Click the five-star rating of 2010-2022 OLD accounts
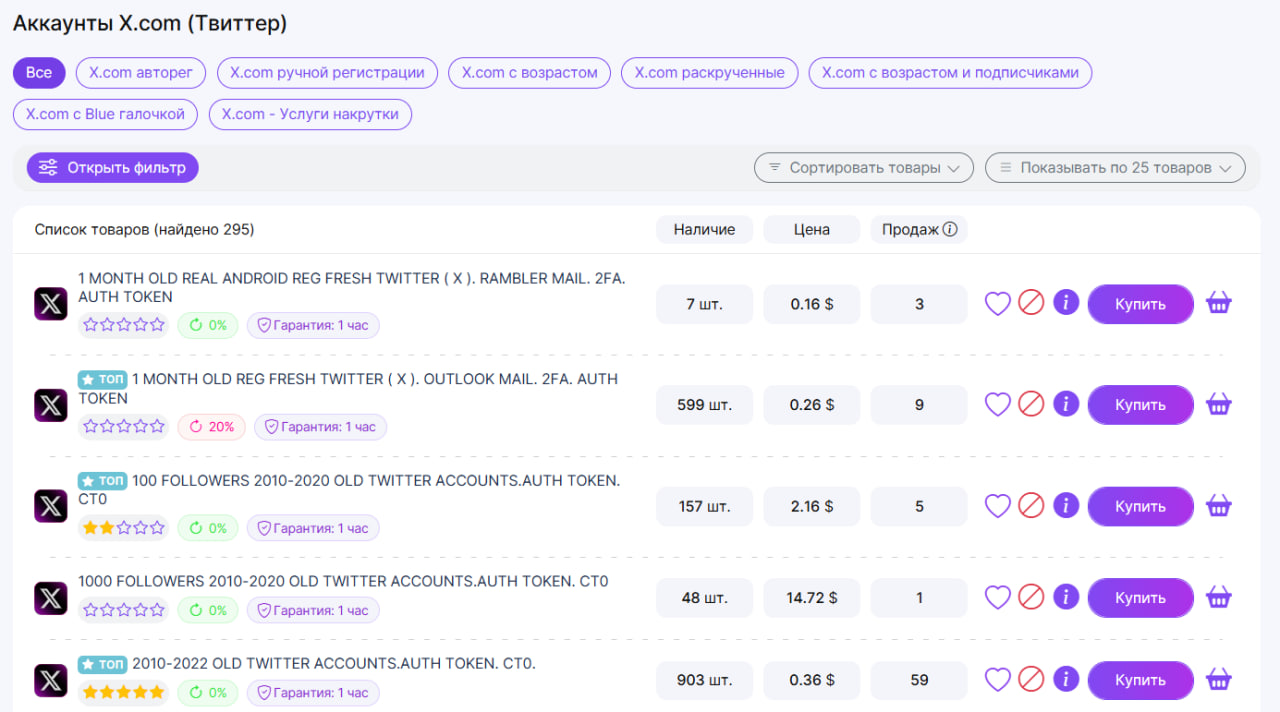This screenshot has height=712, width=1280. (x=124, y=692)
